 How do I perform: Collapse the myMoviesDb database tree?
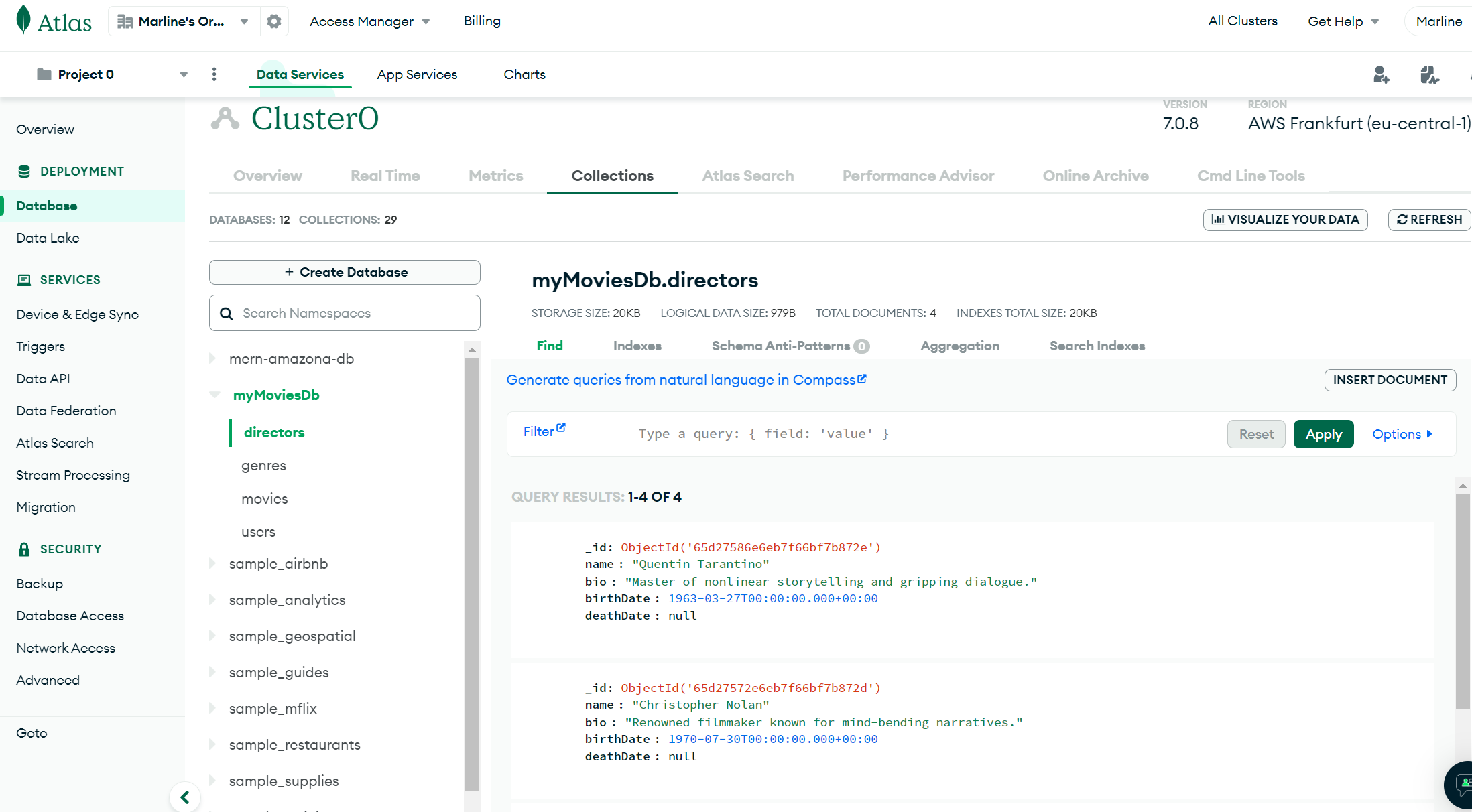click(x=215, y=395)
